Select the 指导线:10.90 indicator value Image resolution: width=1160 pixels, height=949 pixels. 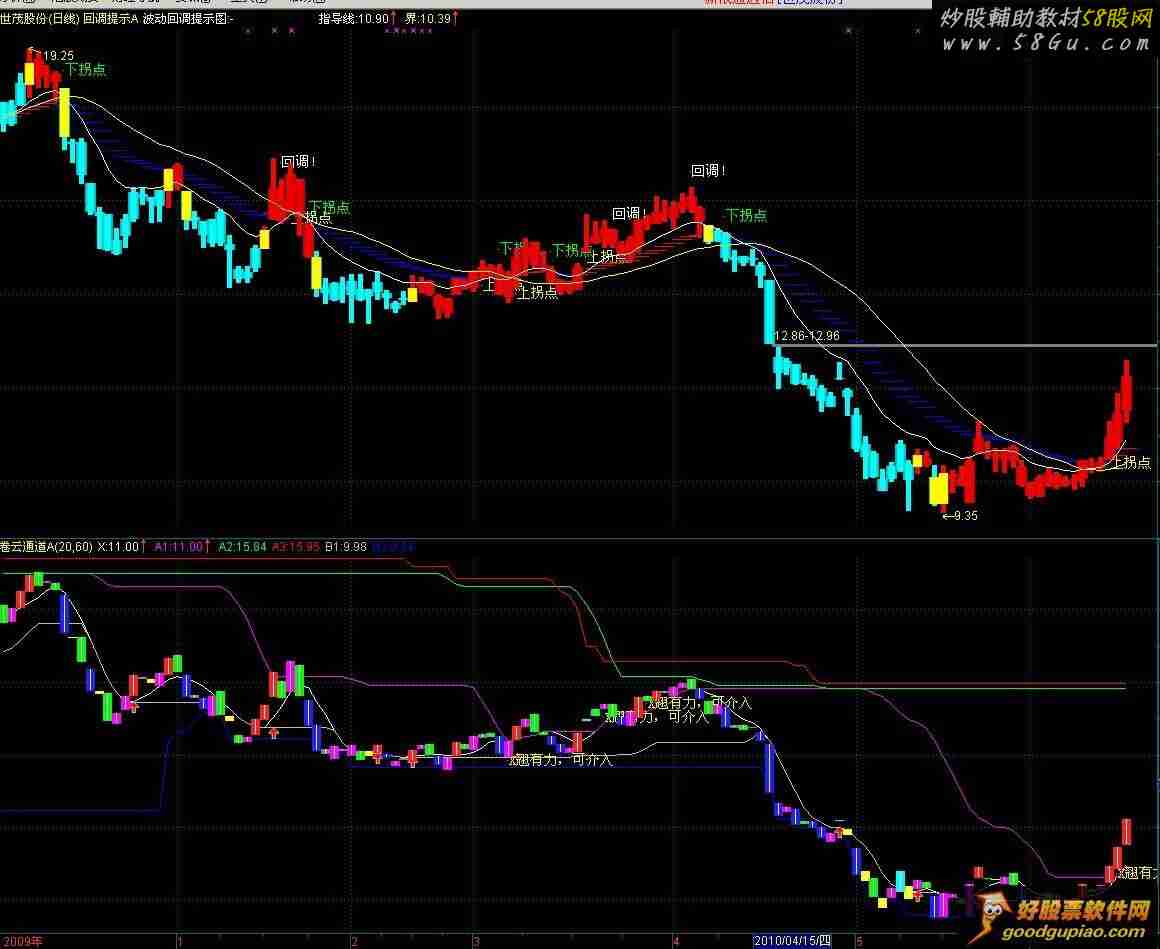click(353, 19)
